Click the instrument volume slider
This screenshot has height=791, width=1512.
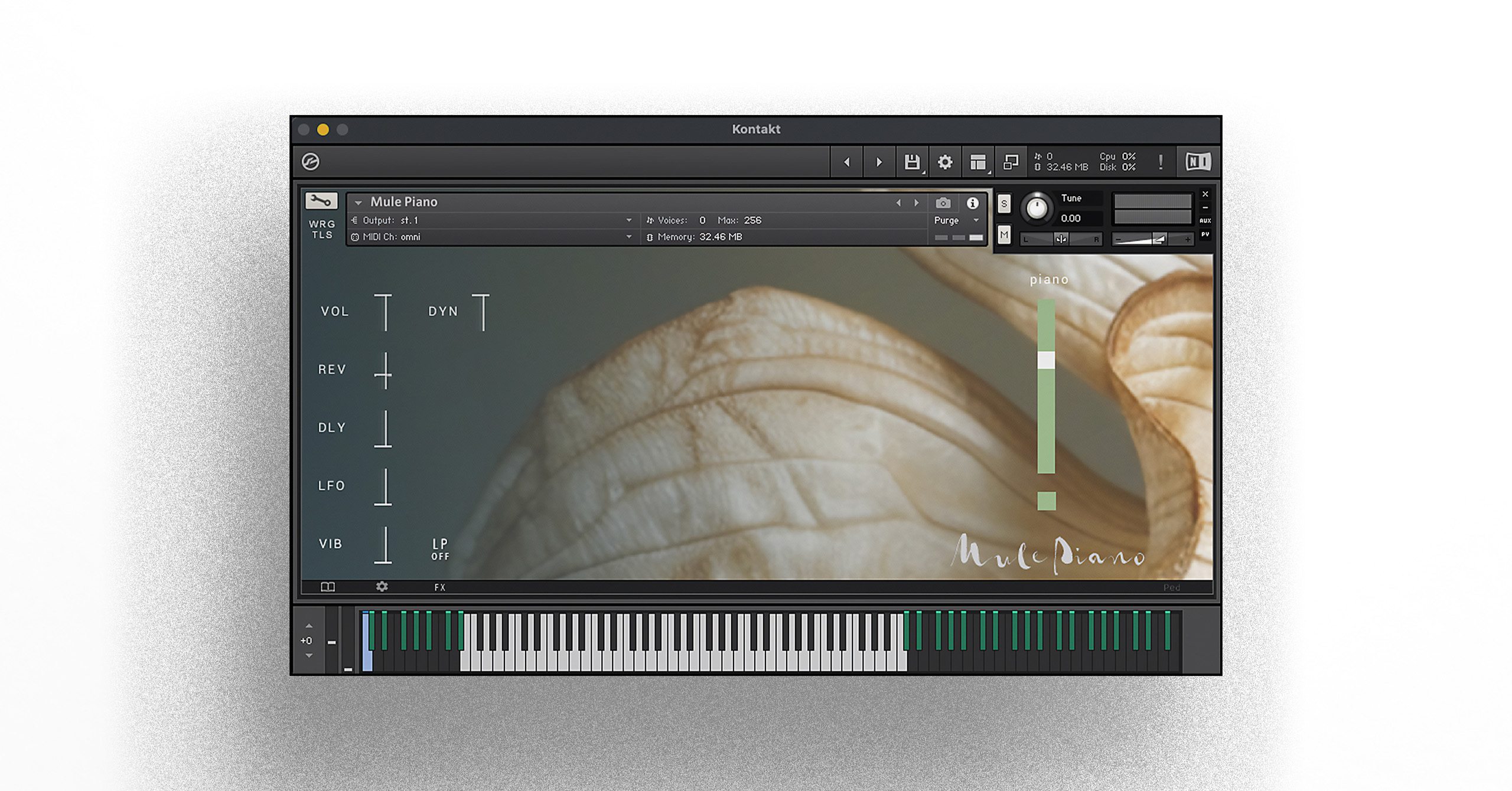tap(1152, 239)
